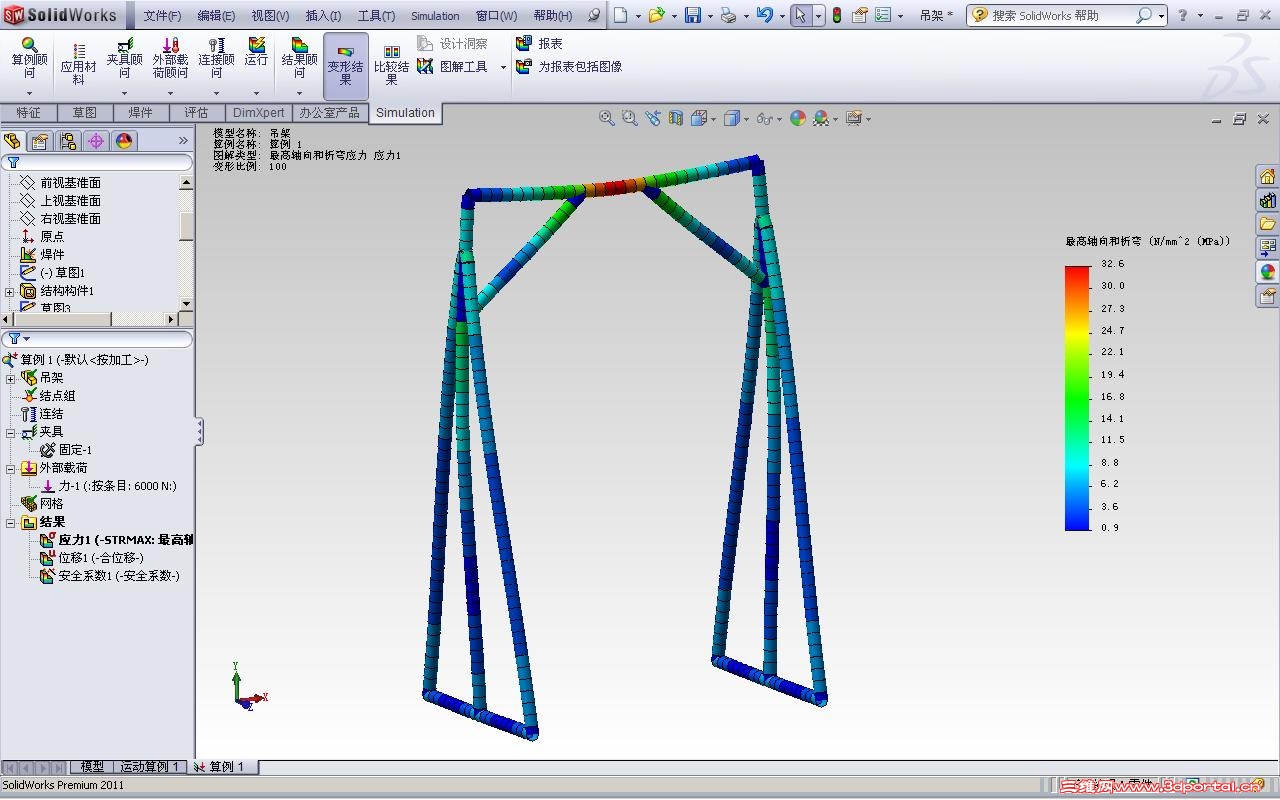Open the 视图(V) menu

tap(270, 16)
